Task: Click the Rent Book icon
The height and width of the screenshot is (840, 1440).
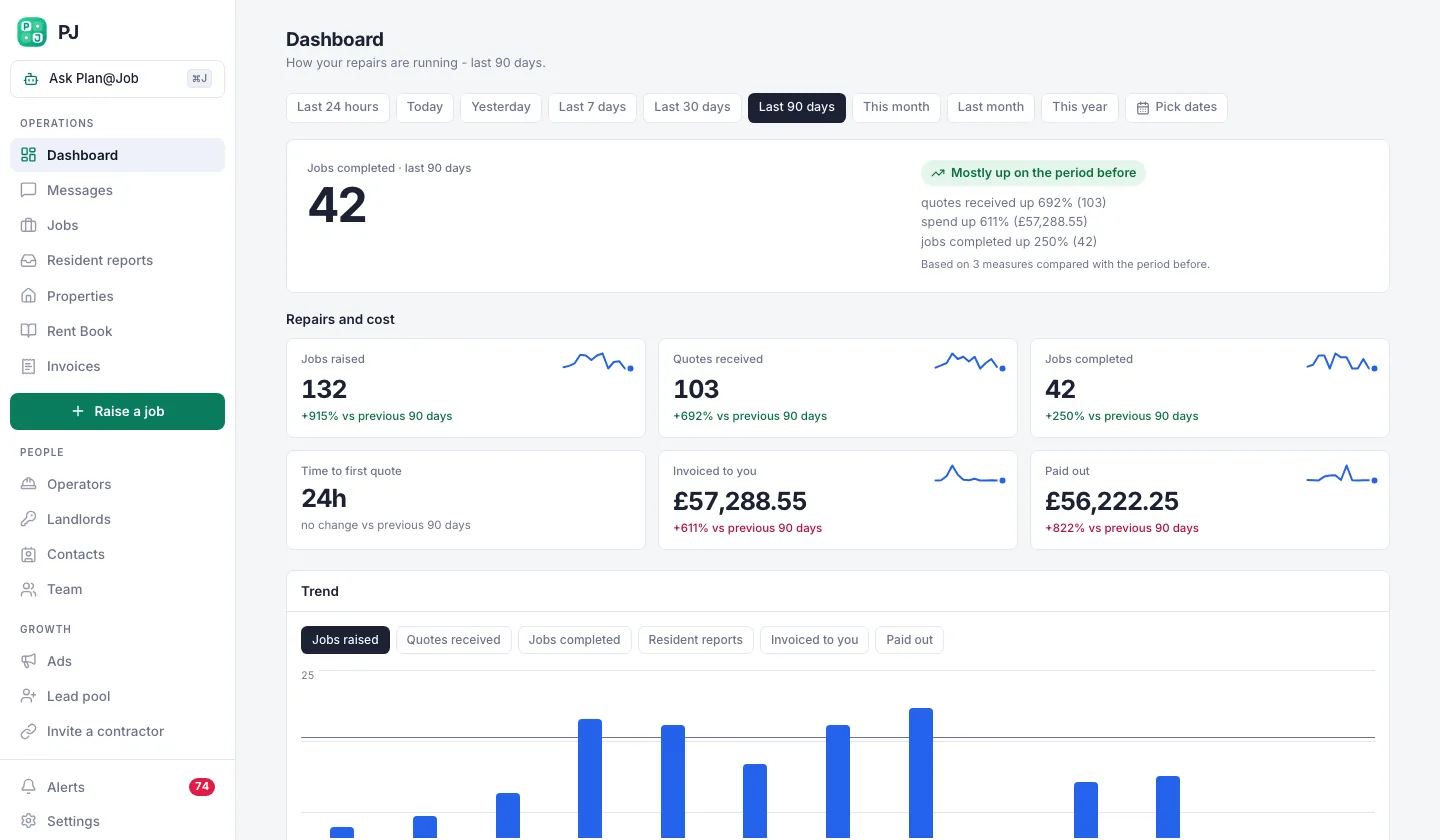Action: pos(28,331)
